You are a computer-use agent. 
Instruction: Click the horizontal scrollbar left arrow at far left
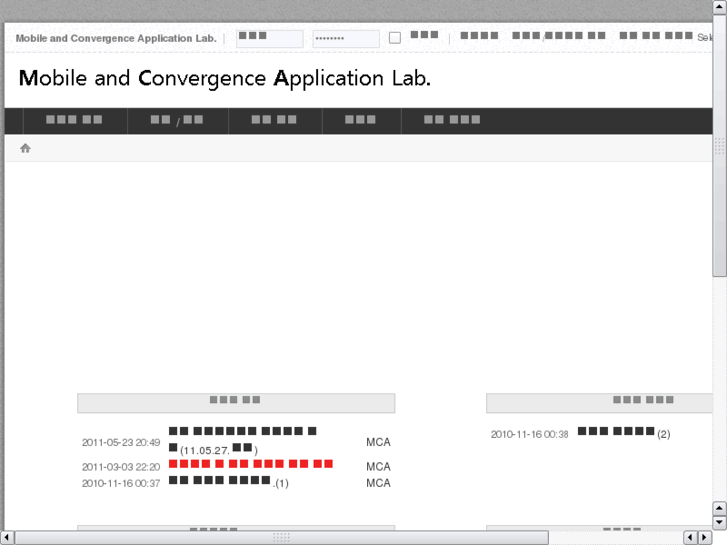pos(6,537)
